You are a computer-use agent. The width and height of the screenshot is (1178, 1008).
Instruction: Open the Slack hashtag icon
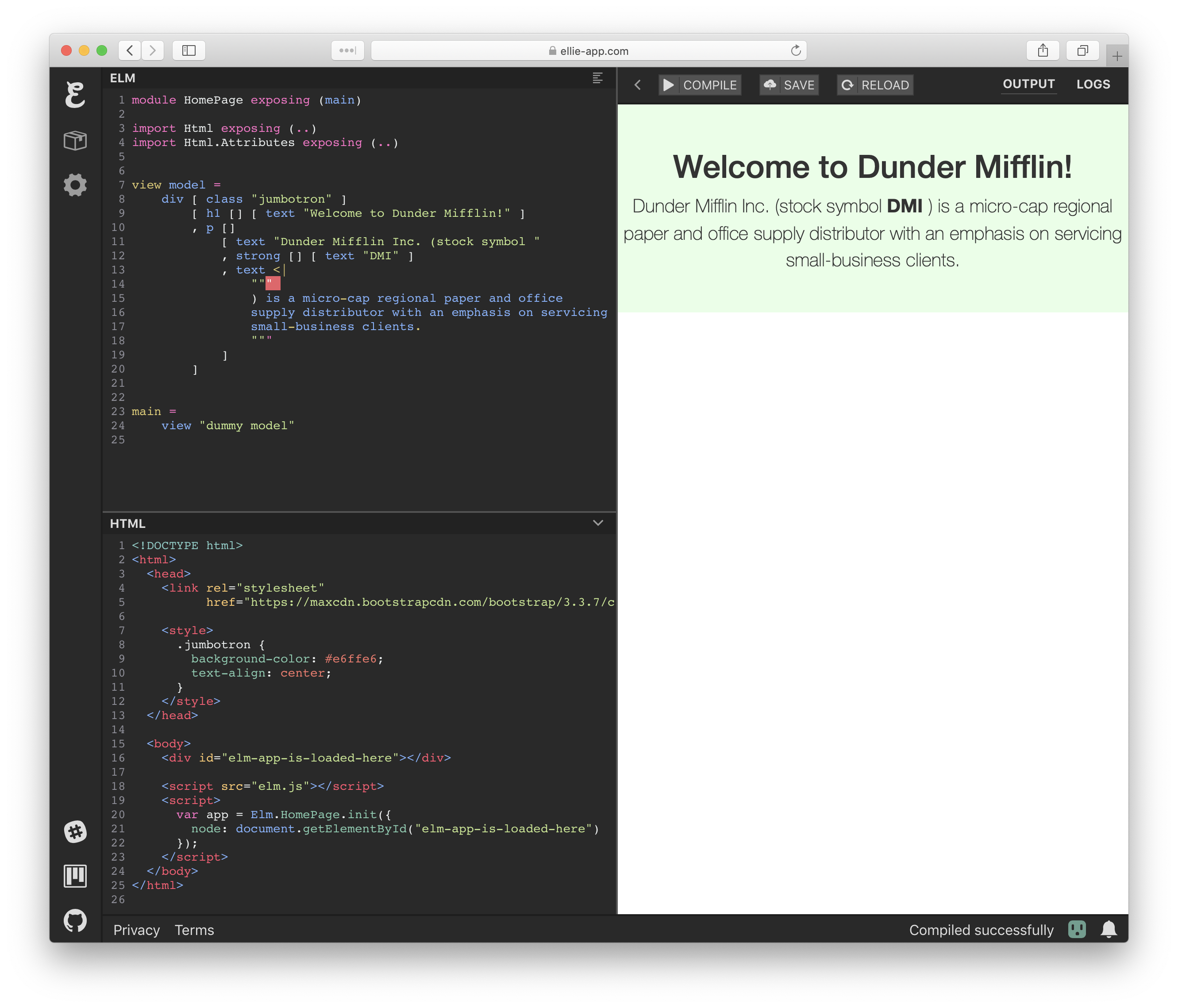[x=75, y=832]
